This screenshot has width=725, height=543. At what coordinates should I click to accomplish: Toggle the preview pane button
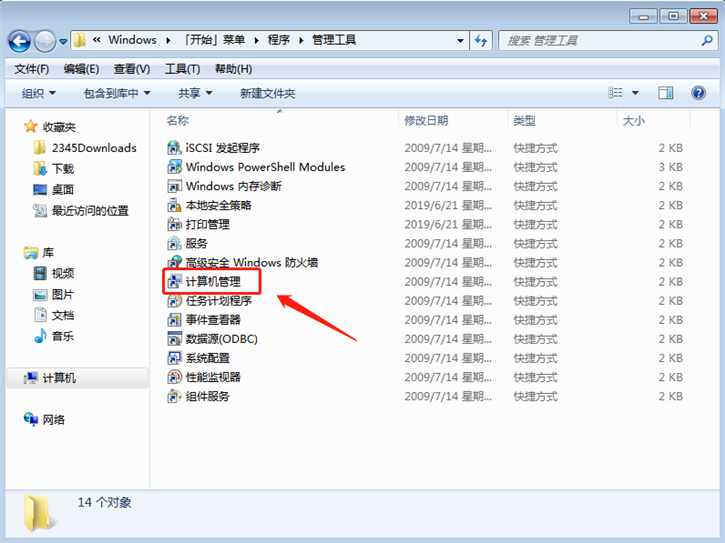click(x=665, y=93)
